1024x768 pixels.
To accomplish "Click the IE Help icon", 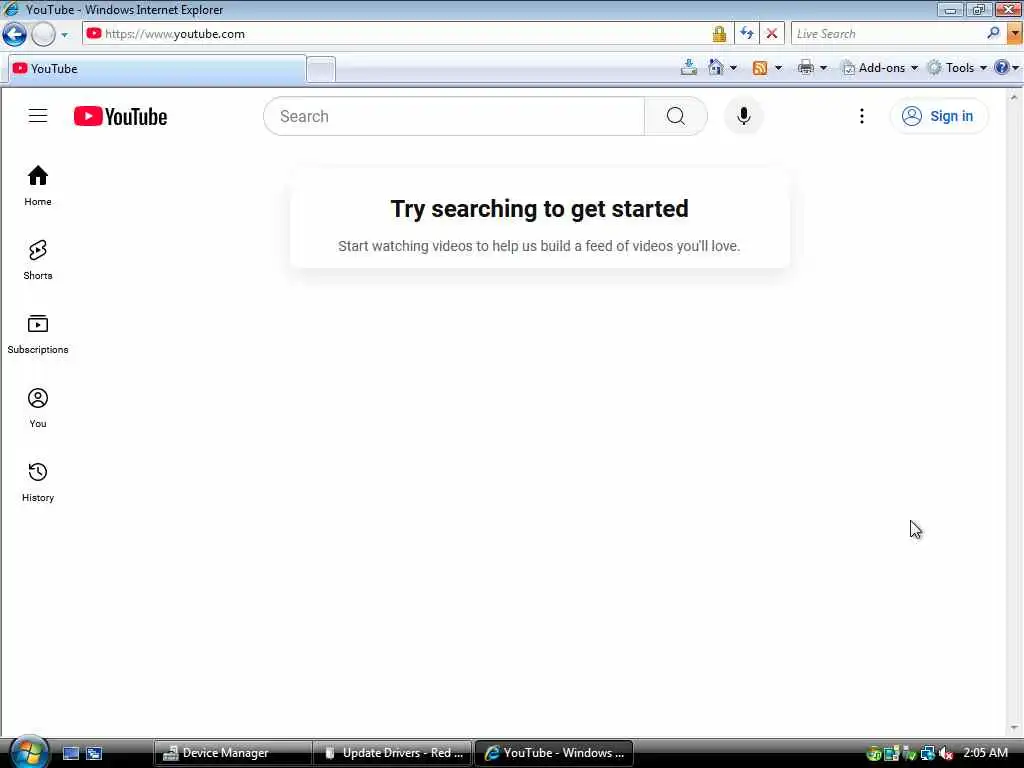I will coord(1001,67).
